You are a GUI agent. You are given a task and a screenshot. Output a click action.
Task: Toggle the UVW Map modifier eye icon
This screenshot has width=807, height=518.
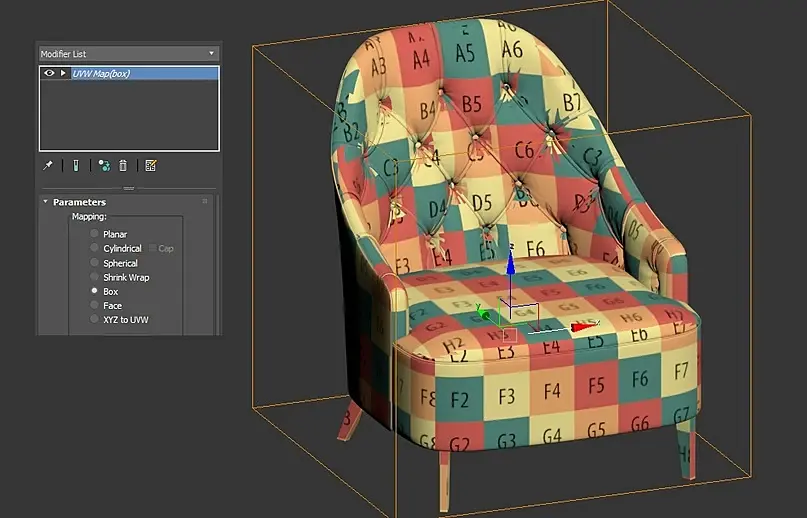coord(49,73)
